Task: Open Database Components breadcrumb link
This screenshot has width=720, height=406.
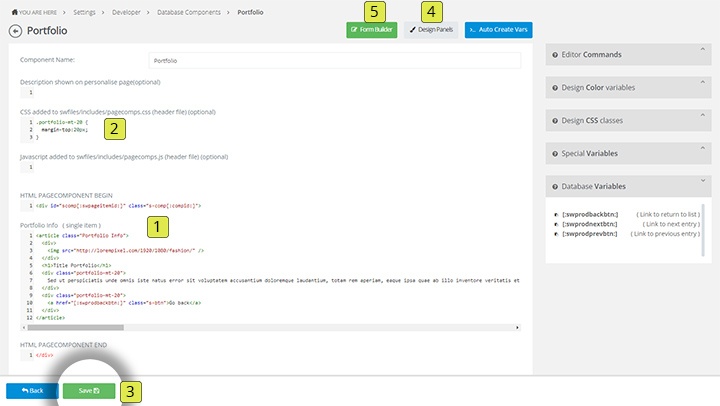Action: pos(189,12)
